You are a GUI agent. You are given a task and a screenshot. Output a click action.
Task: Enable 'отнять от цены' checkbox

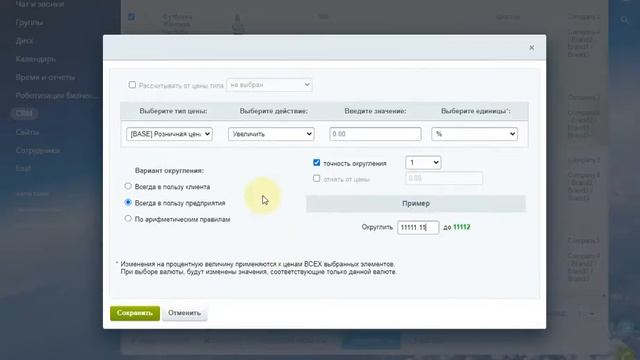316,178
